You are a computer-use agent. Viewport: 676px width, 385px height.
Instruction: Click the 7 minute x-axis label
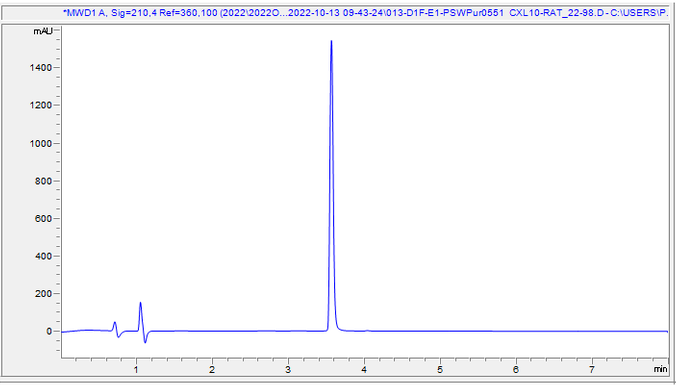pos(592,369)
